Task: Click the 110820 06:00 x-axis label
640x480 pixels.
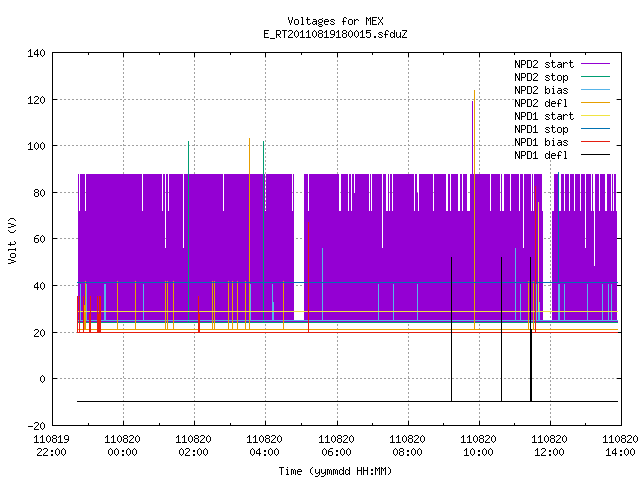Action: [336, 446]
